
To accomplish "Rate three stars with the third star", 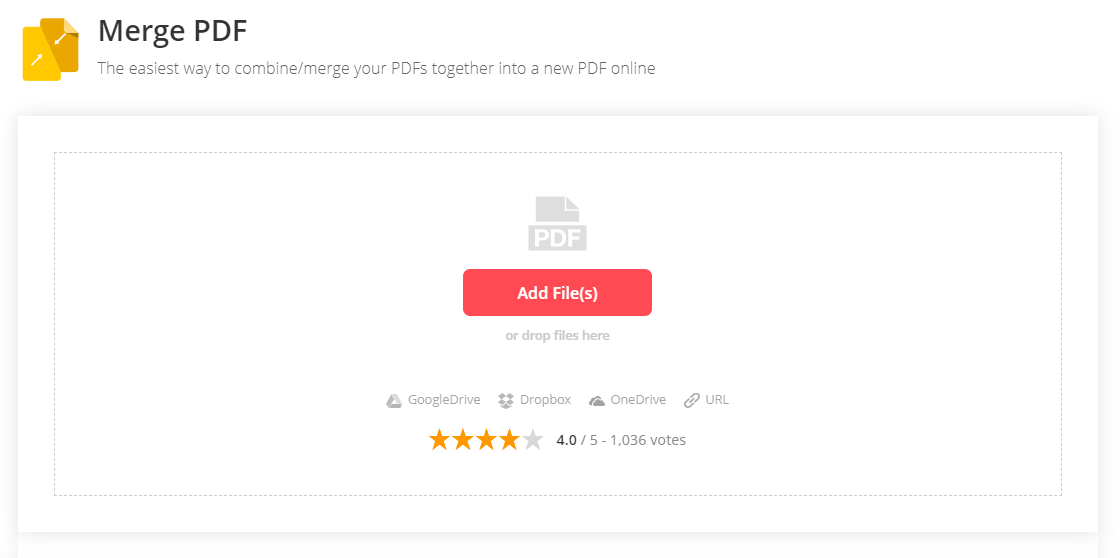I will (x=486, y=440).
